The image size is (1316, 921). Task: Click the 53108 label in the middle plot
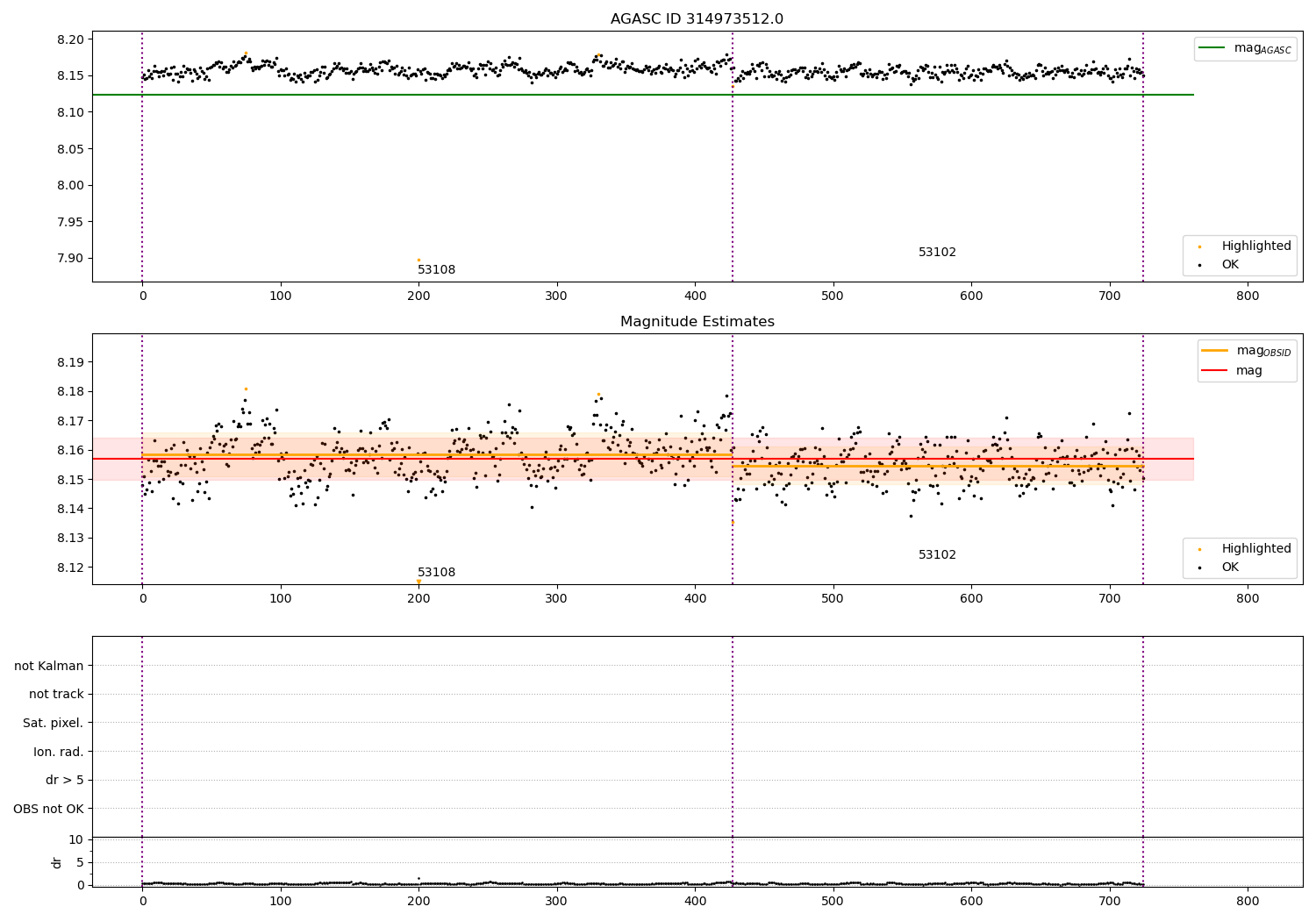pos(436,573)
